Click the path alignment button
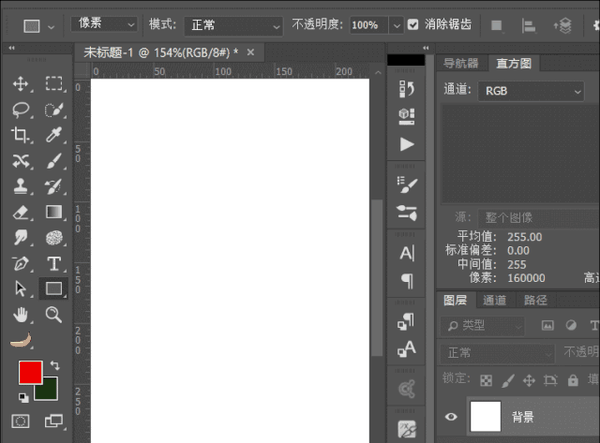600x443 pixels. (x=528, y=26)
